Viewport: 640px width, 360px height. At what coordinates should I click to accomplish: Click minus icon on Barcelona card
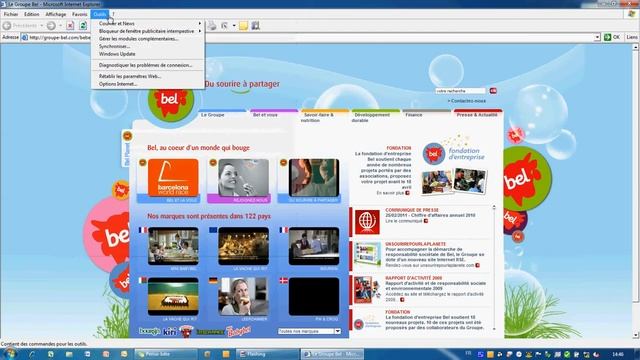click(142, 162)
